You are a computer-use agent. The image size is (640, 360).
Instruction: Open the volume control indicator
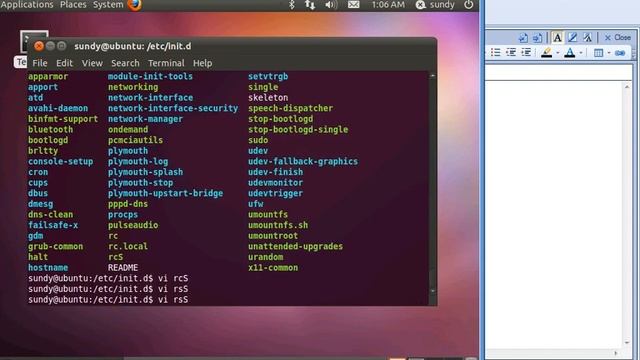point(331,5)
